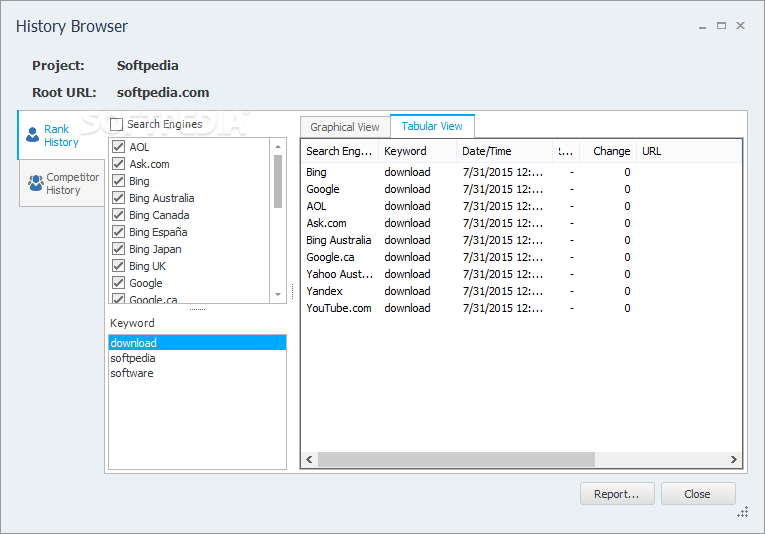Select the softpedia keyword

tap(197, 358)
